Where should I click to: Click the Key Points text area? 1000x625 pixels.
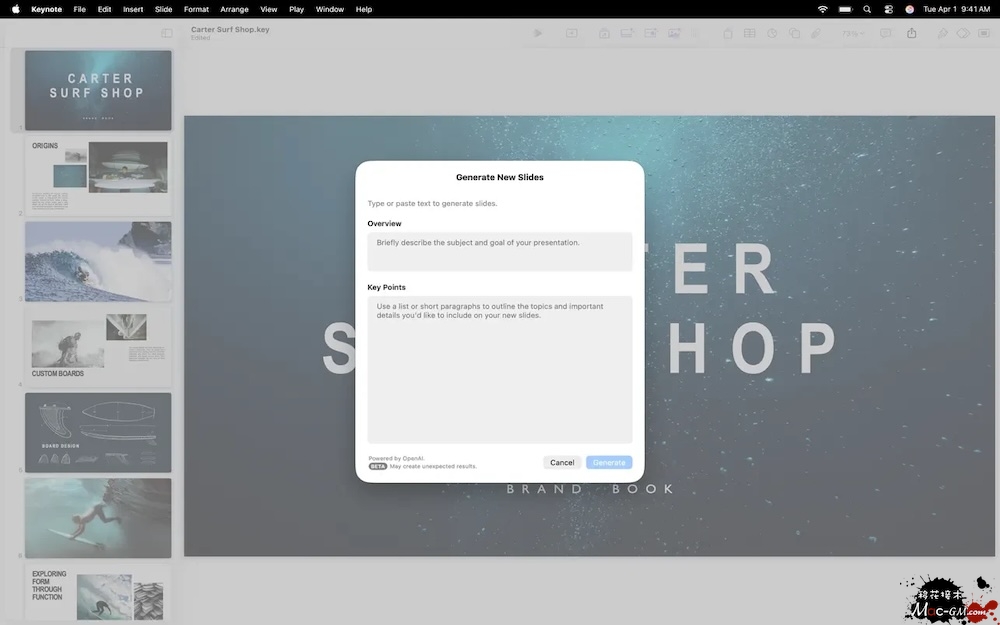click(499, 369)
